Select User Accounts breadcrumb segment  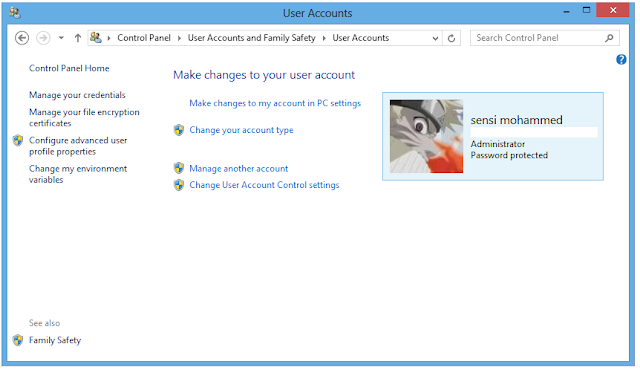click(360, 38)
